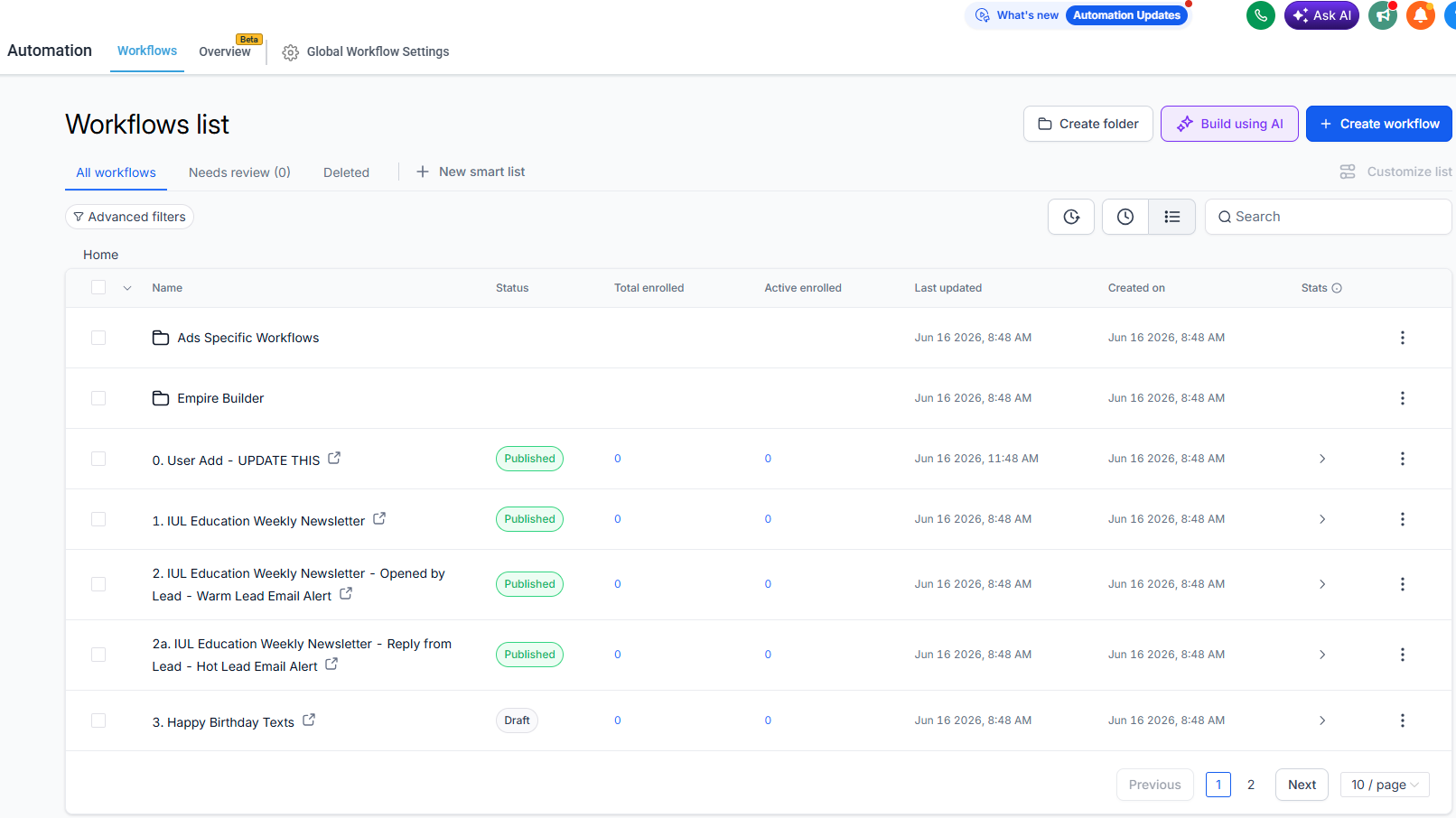Click the Published status of 0. User Add
The width and height of the screenshot is (1456, 818).
pos(529,459)
